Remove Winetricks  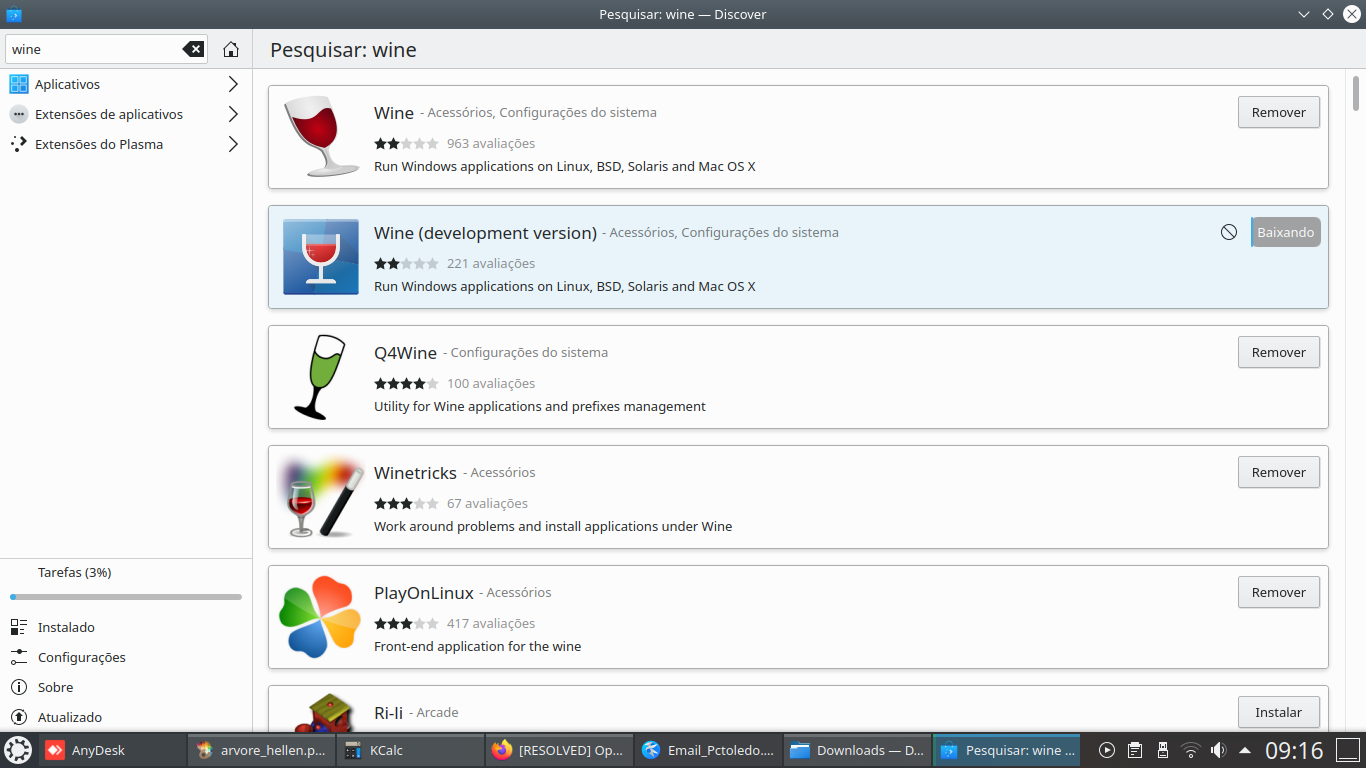[x=1278, y=472]
